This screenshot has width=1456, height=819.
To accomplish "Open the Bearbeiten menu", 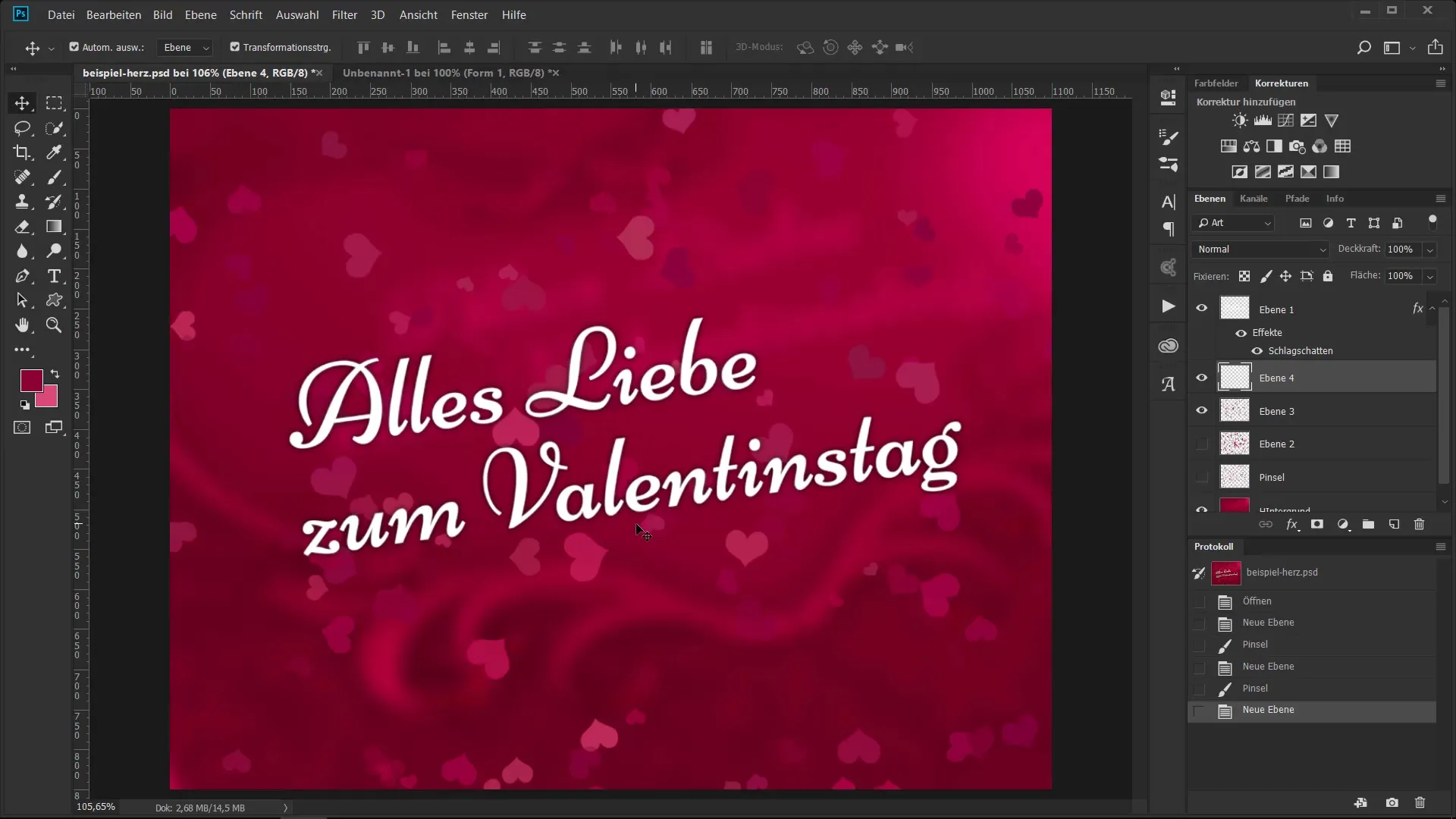I will pyautogui.click(x=114, y=14).
